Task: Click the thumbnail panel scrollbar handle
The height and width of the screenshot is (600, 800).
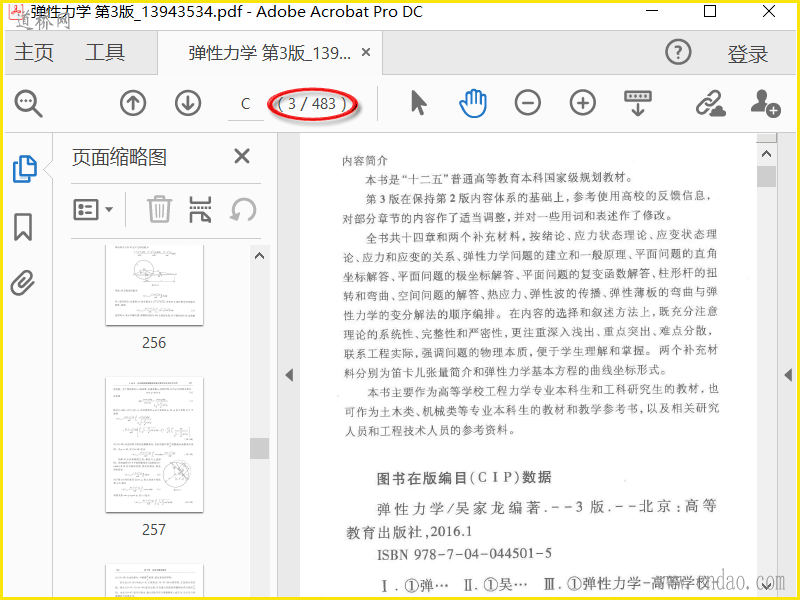Action: pyautogui.click(x=259, y=448)
